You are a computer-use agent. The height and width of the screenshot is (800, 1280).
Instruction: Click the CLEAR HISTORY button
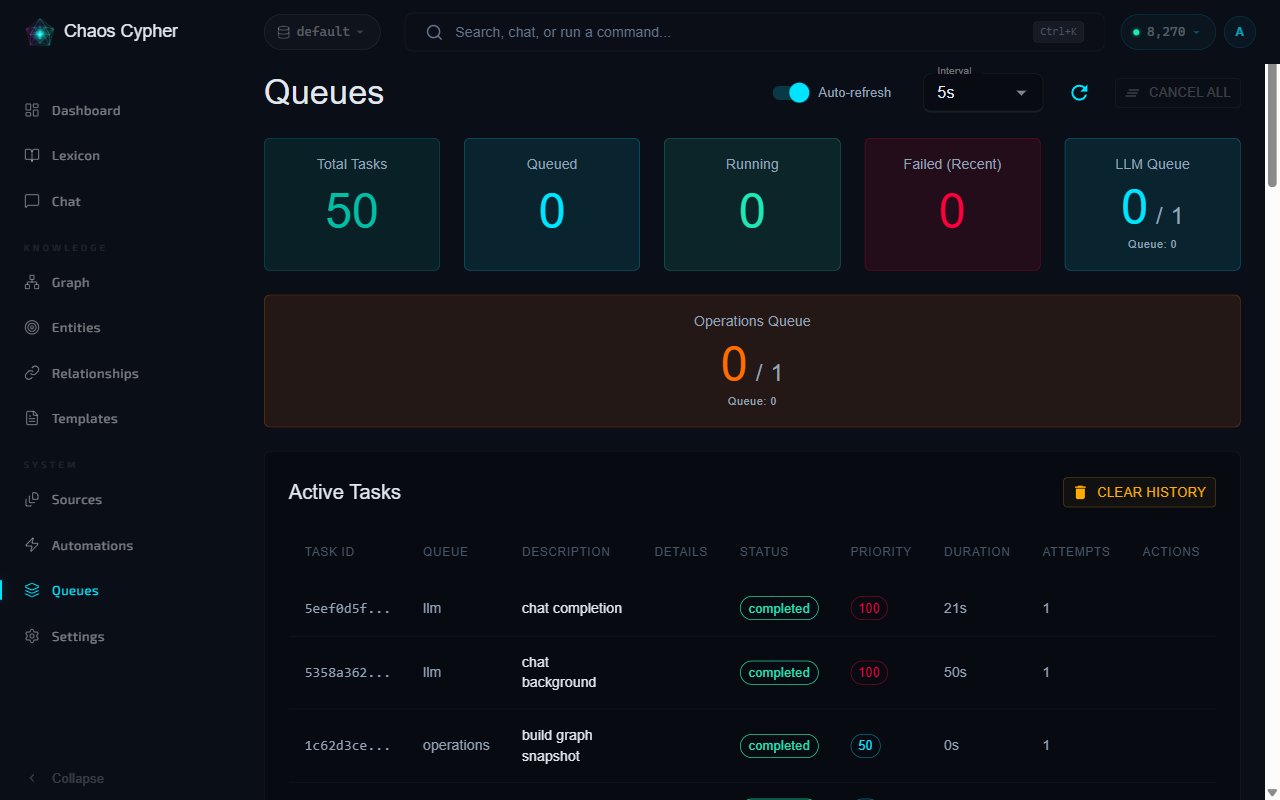pos(1139,492)
